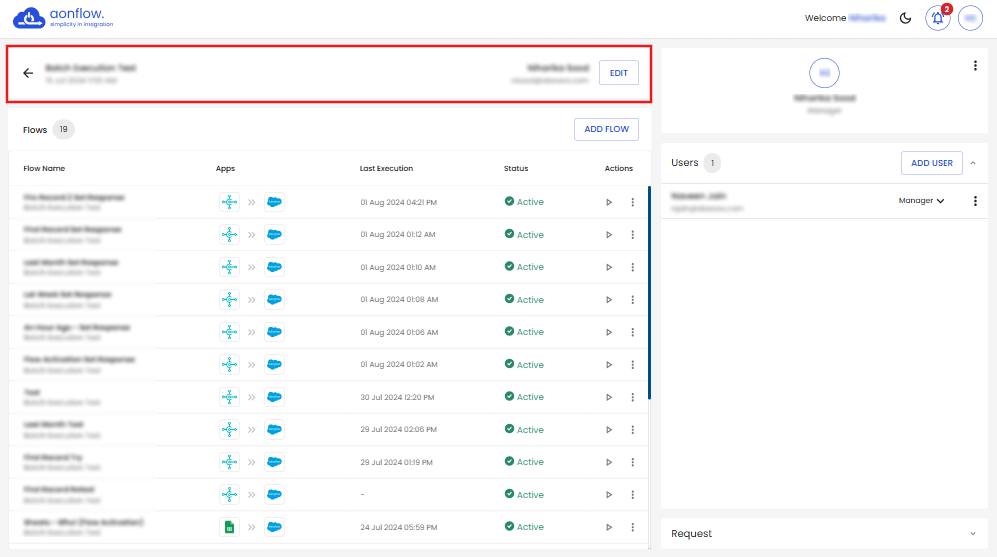
Task: Click the Last Execution column header
Action: (x=386, y=168)
